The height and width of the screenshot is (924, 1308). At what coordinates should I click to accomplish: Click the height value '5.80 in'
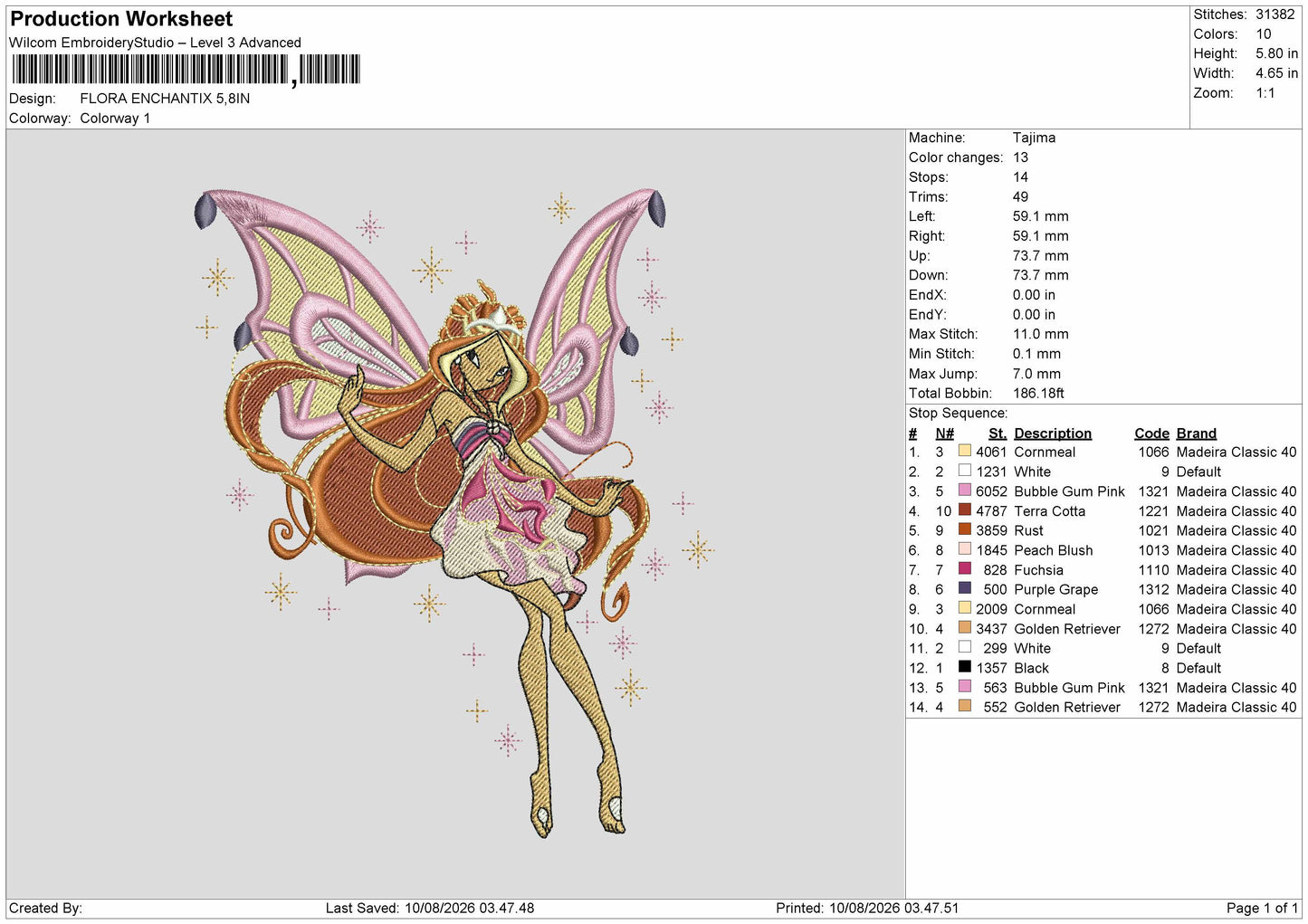point(1276,54)
